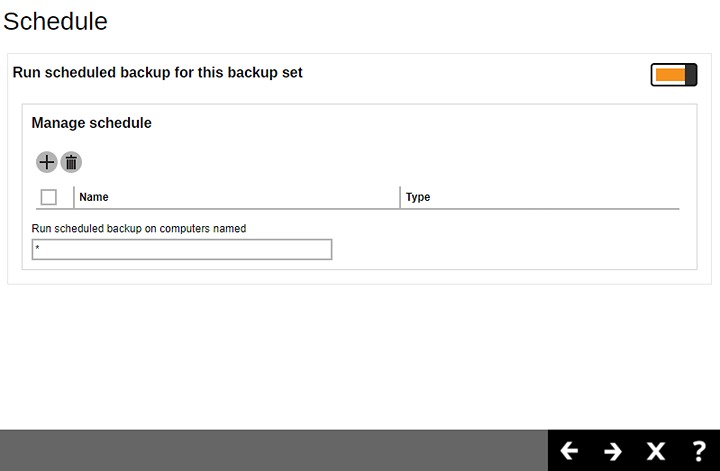720x471 pixels.
Task: Click the Schedule page title
Action: point(55,21)
